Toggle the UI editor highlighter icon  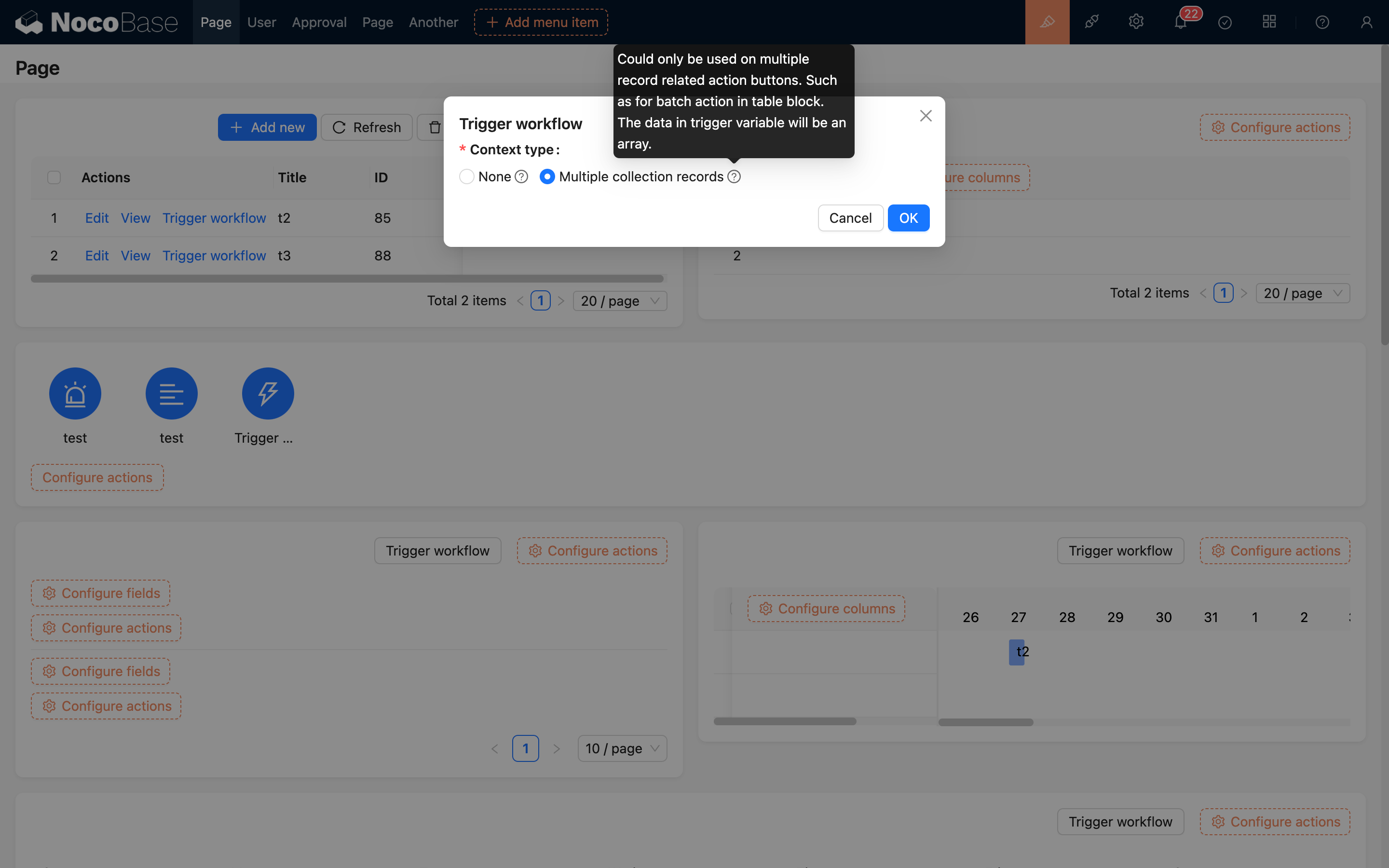coord(1047,22)
